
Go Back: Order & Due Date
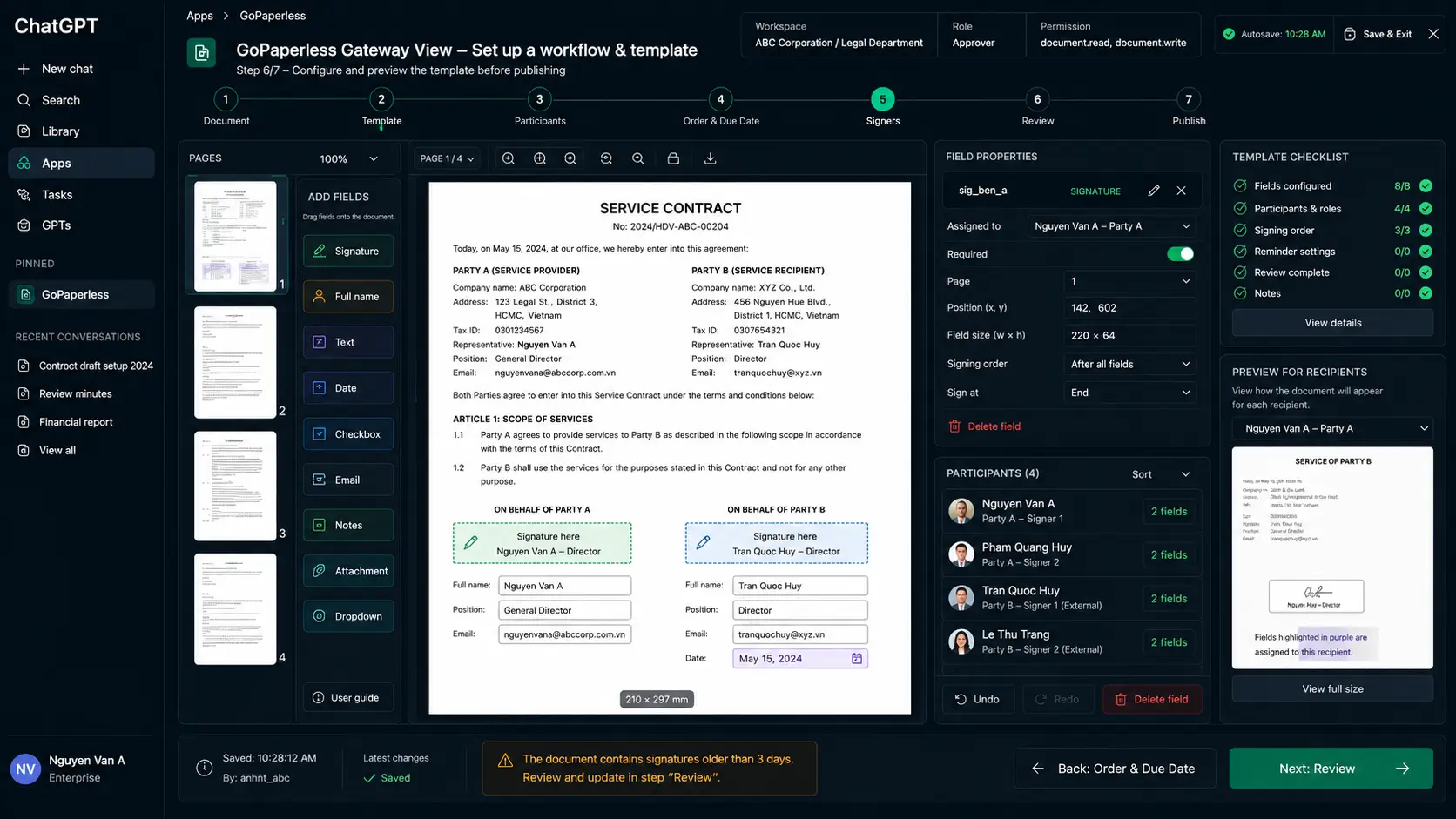[1114, 769]
